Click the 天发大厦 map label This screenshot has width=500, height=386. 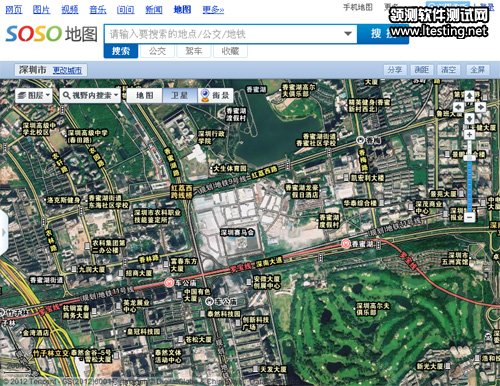point(273,369)
